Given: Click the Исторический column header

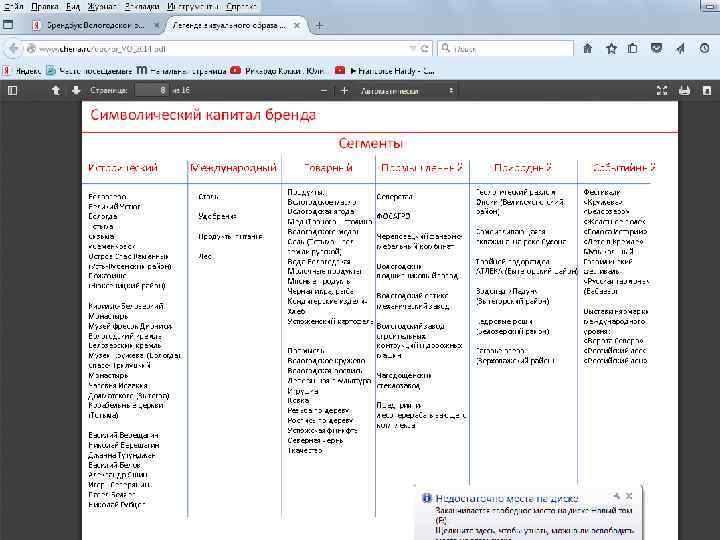Looking at the screenshot, I should 123,168.
